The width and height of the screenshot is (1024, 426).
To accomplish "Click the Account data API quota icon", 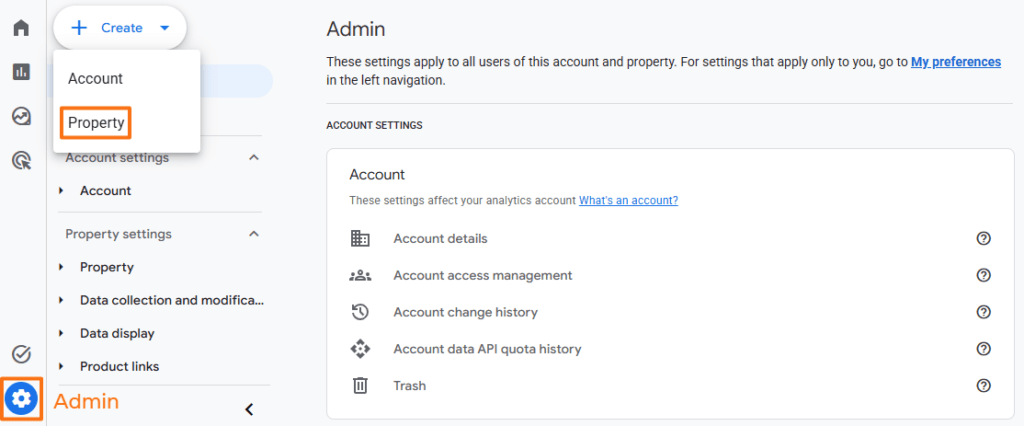I will point(360,349).
